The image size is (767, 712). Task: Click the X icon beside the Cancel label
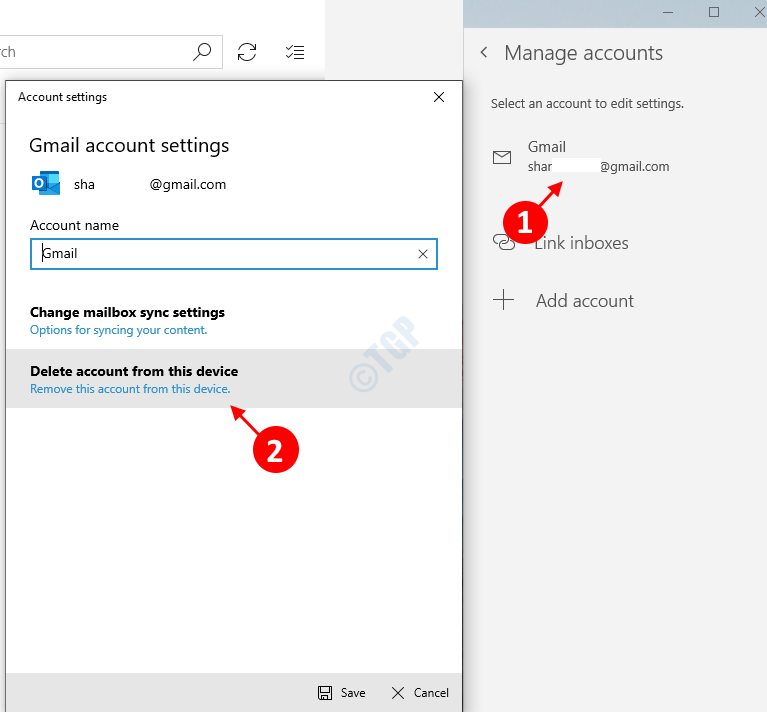tap(398, 692)
